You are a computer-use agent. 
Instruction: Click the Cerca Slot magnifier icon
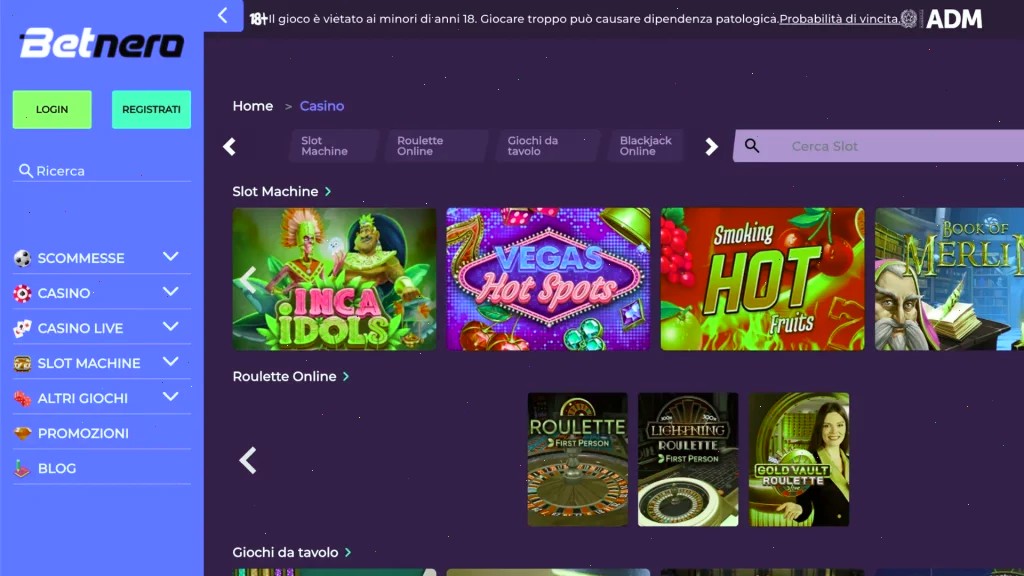tap(752, 146)
